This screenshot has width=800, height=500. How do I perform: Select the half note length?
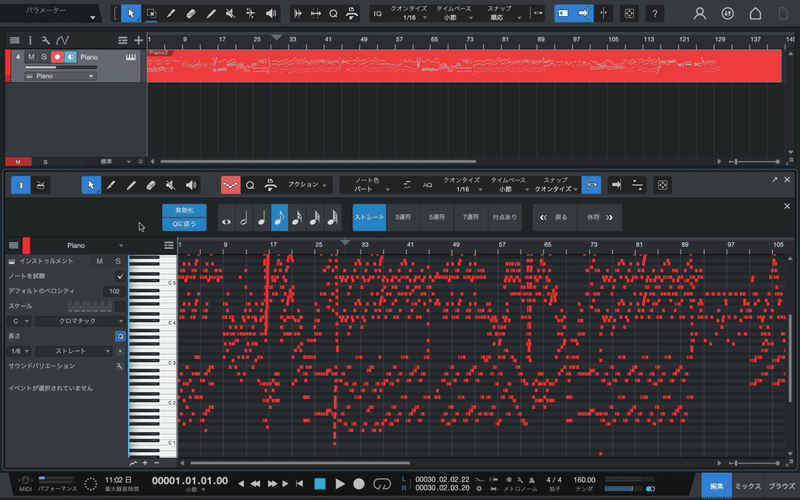(244, 218)
